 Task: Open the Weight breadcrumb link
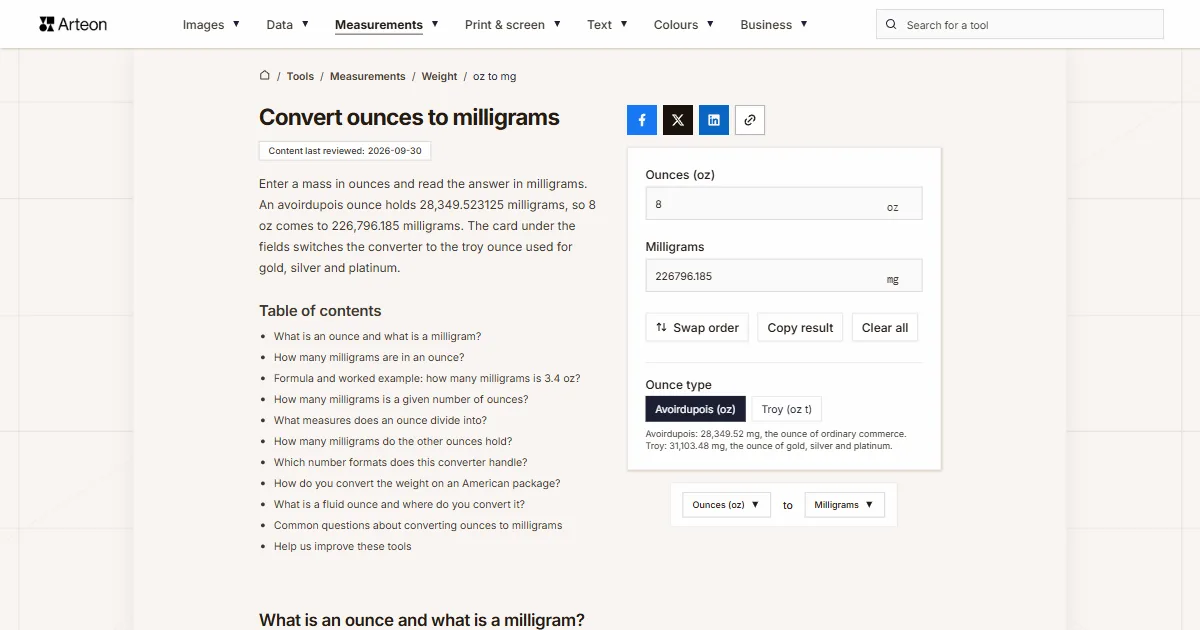pos(439,76)
